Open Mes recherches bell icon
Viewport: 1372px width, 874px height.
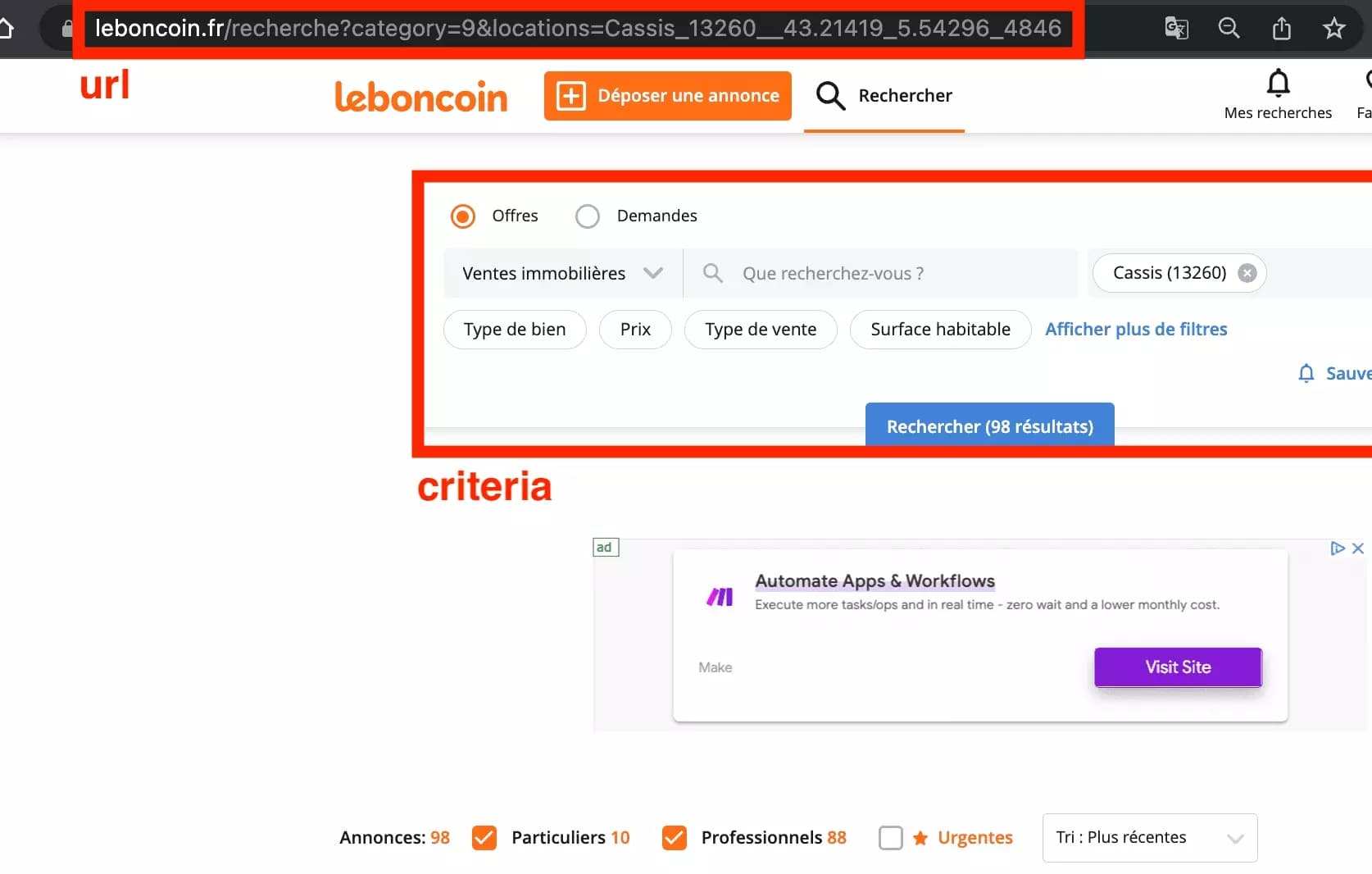coord(1278,83)
